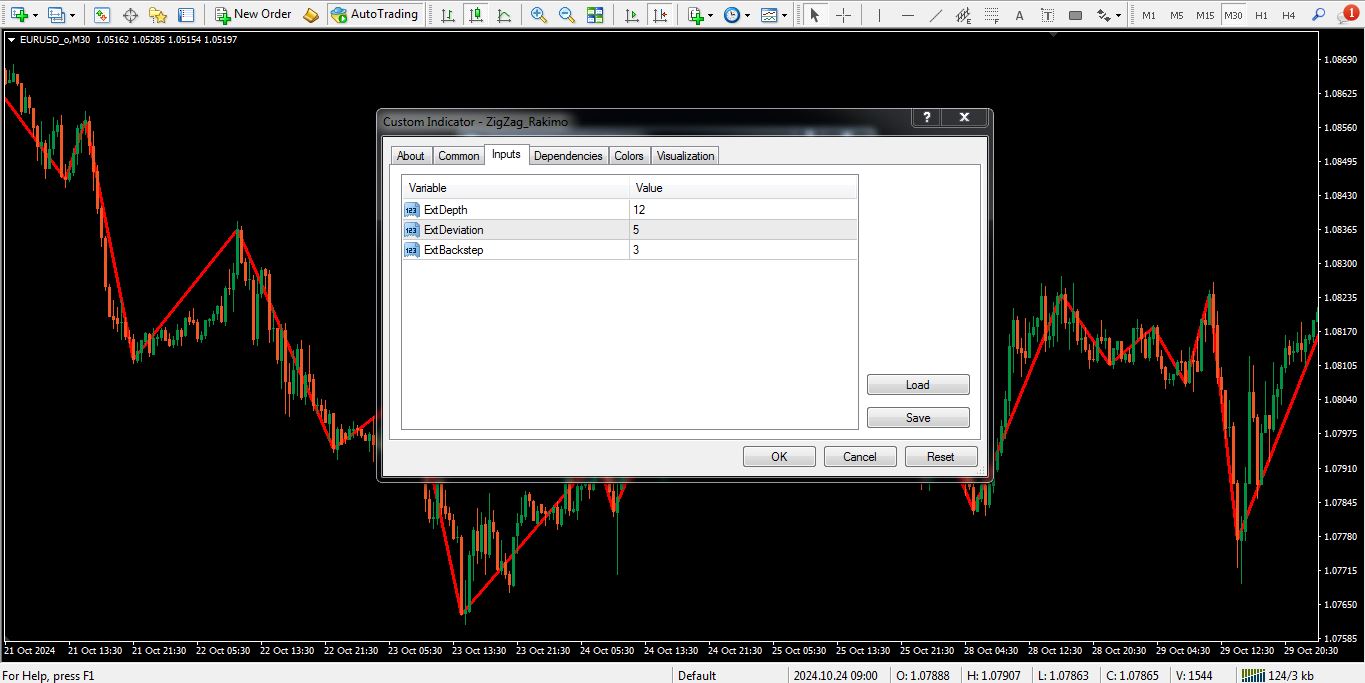Viewport: 1365px width, 683px height.
Task: Select the text tool A
Action: click(1020, 15)
